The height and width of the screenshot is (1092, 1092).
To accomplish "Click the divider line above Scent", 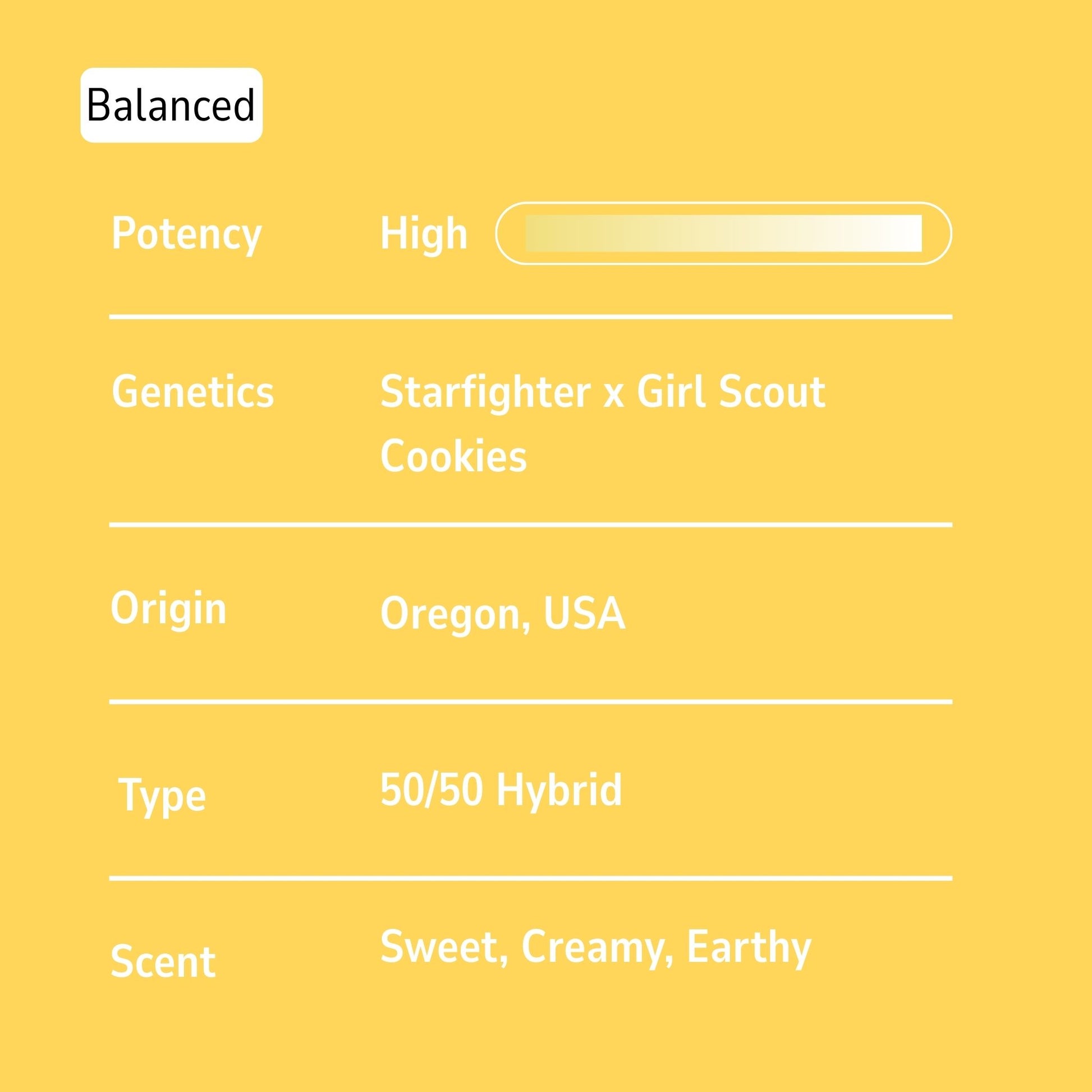I will coord(530,878).
